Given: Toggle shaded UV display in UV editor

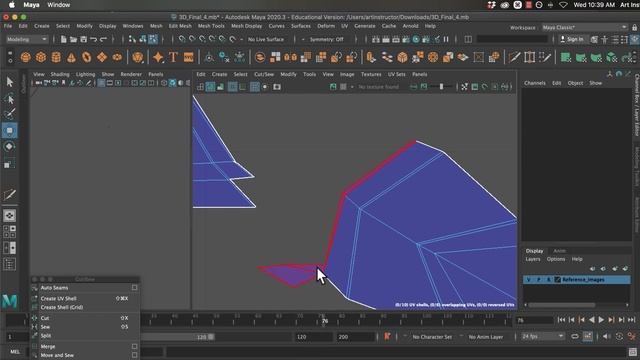Looking at the screenshot, I should click(210, 87).
